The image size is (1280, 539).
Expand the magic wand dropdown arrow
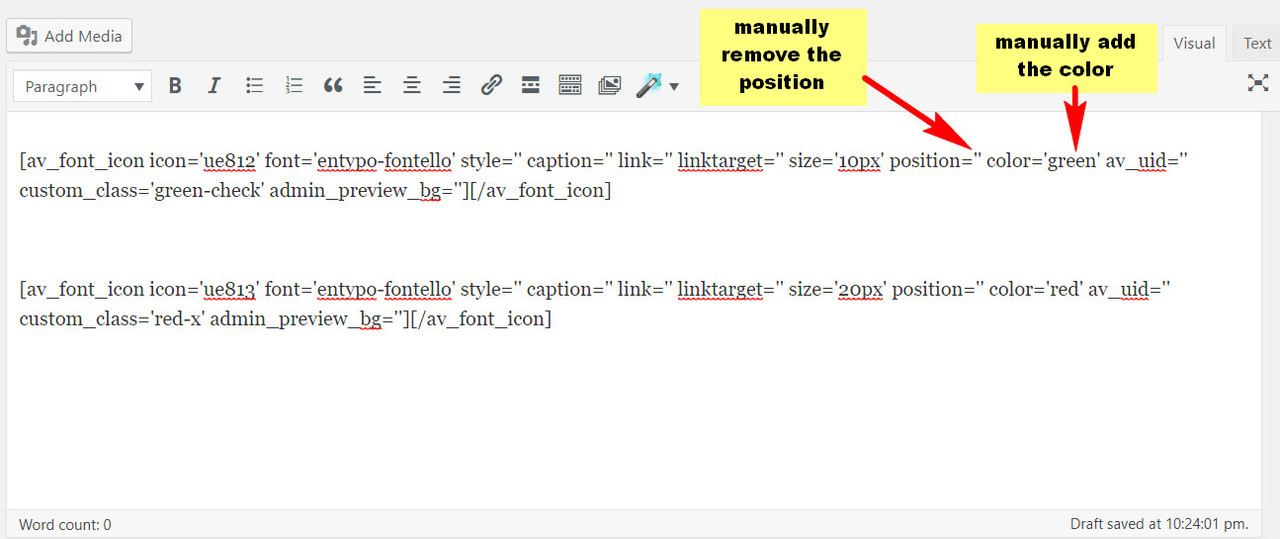pyautogui.click(x=675, y=87)
